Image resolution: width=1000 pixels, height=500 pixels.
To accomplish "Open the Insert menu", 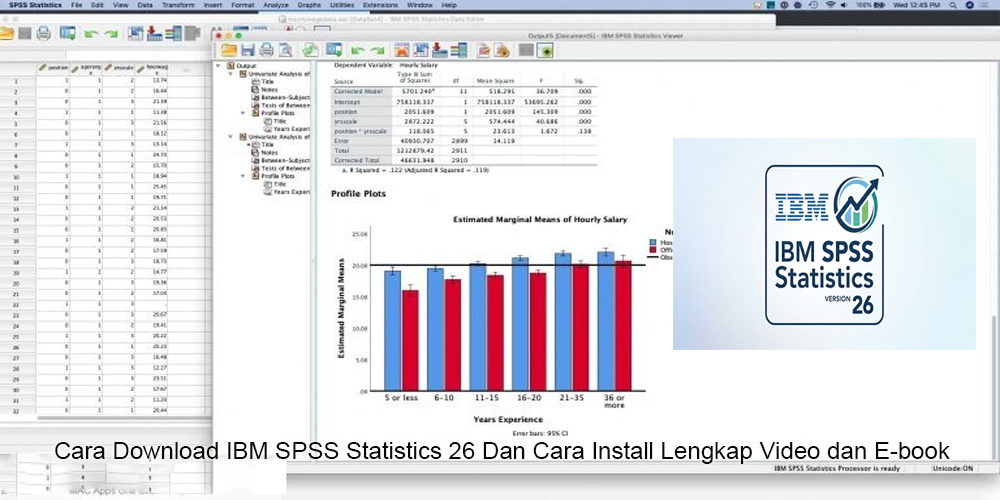I will pos(213,5).
